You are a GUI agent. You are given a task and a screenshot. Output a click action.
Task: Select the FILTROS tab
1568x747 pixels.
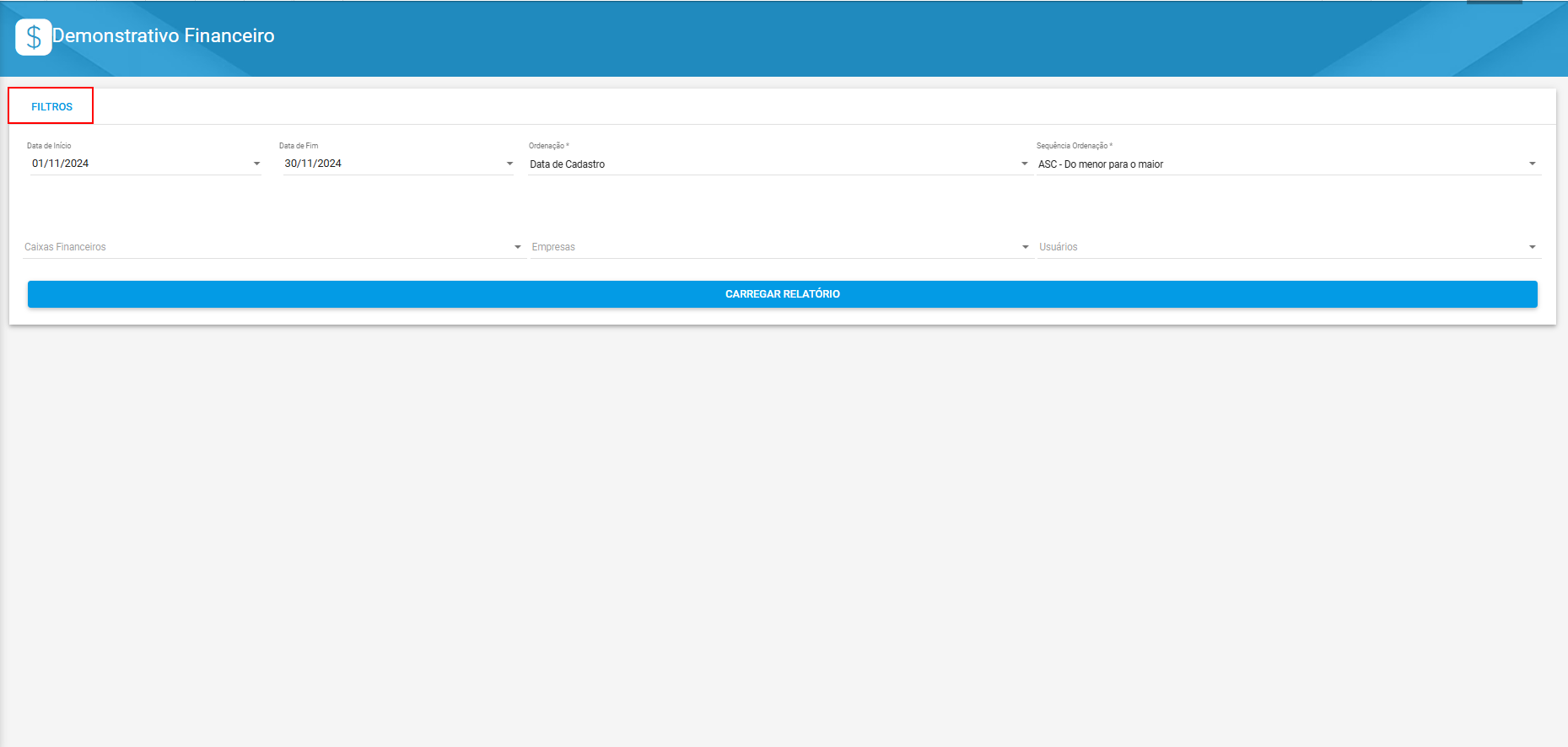coord(51,106)
